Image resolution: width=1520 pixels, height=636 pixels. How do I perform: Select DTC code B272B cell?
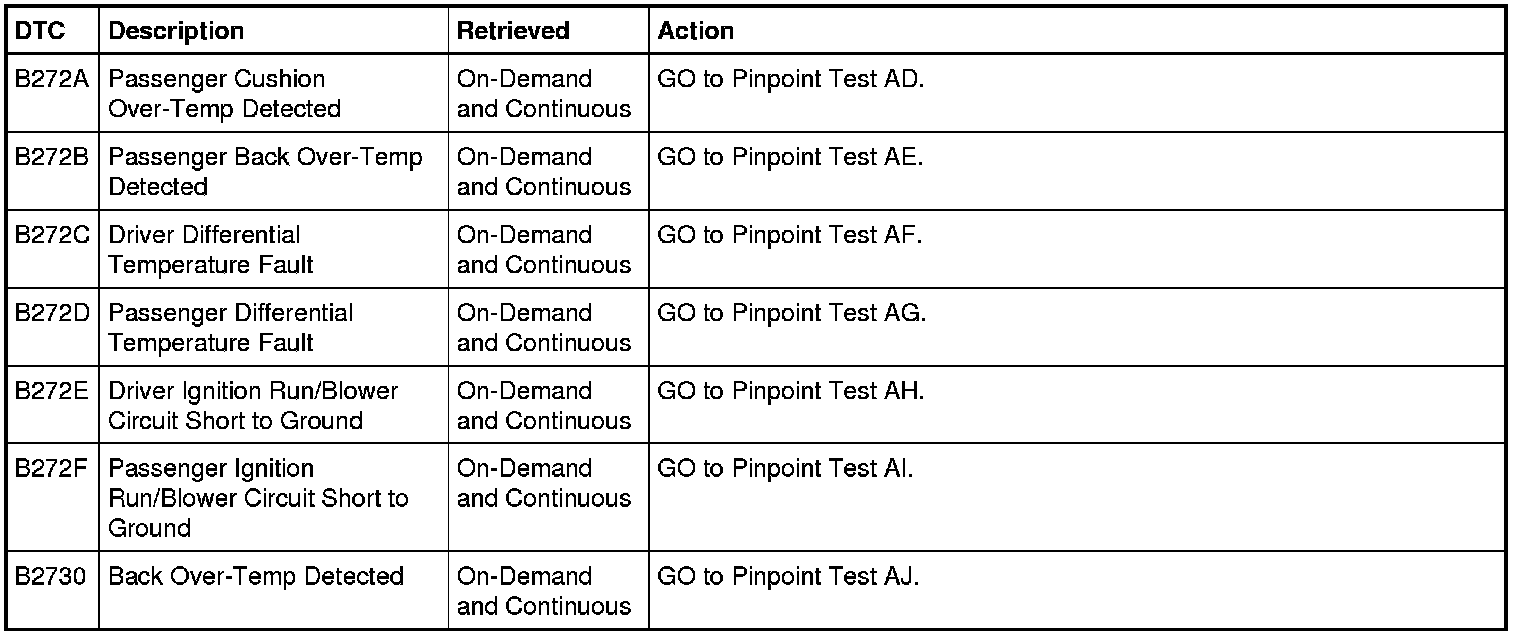tap(52, 157)
